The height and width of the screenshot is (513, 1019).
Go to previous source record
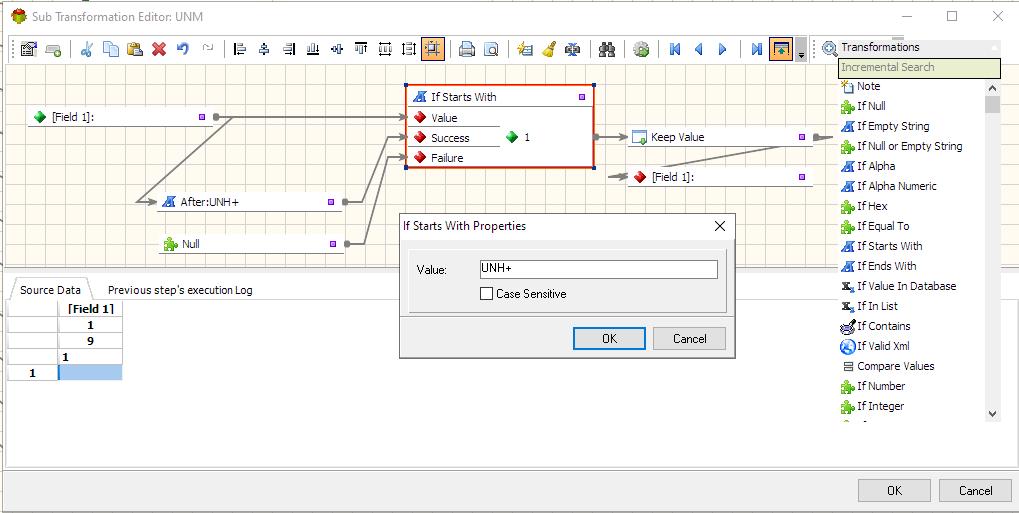699,49
